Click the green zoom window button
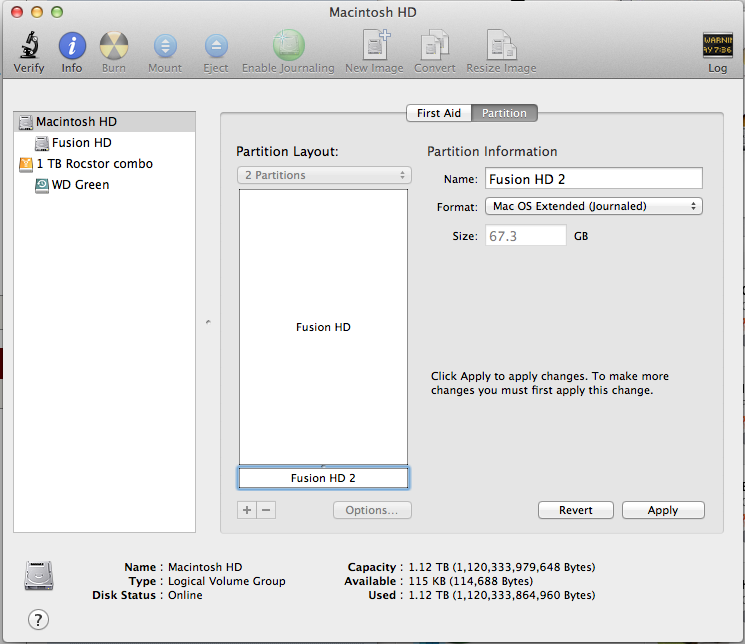This screenshot has width=745, height=644. 57,12
